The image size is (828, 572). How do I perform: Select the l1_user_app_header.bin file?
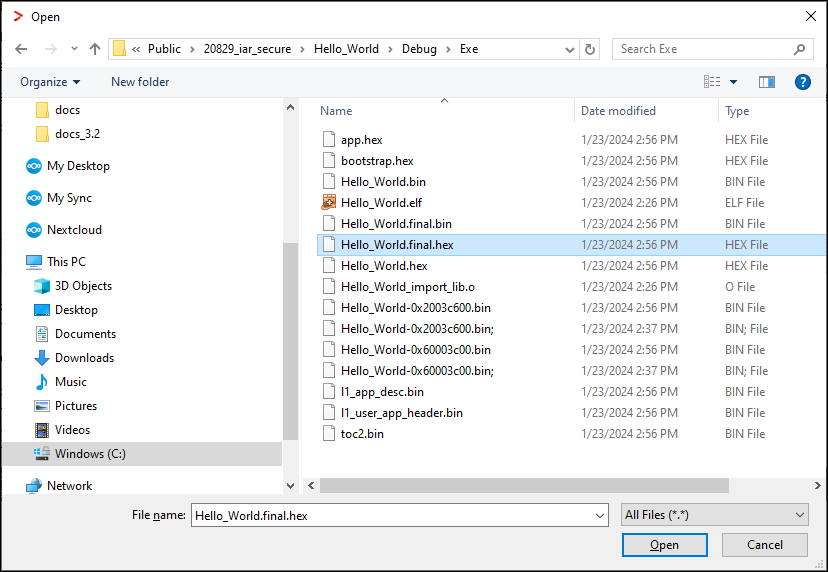(401, 412)
